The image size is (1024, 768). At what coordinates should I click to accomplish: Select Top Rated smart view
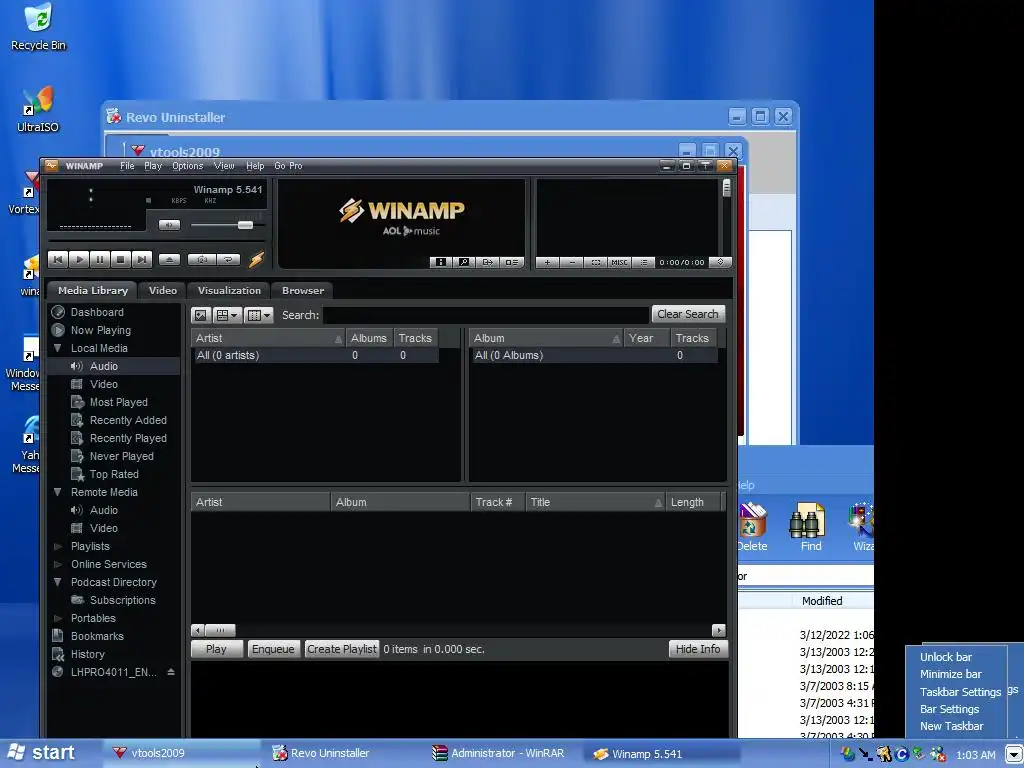[x=114, y=474]
